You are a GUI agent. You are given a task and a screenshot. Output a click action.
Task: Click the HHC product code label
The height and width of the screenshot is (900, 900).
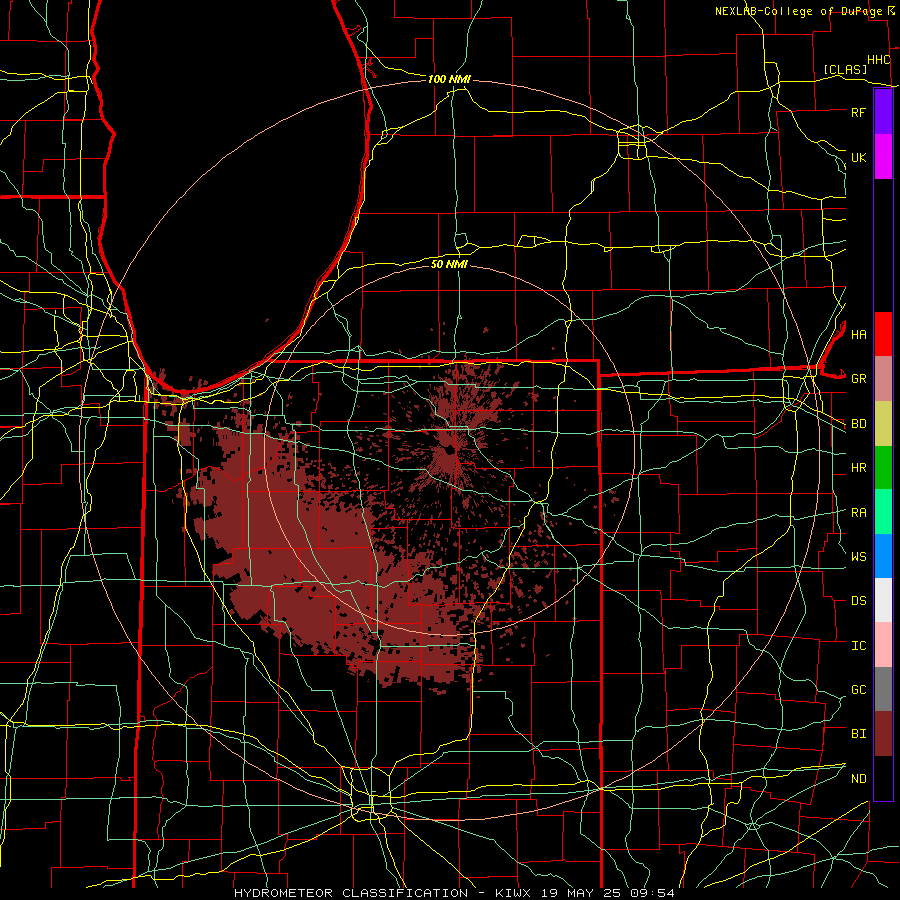click(878, 60)
